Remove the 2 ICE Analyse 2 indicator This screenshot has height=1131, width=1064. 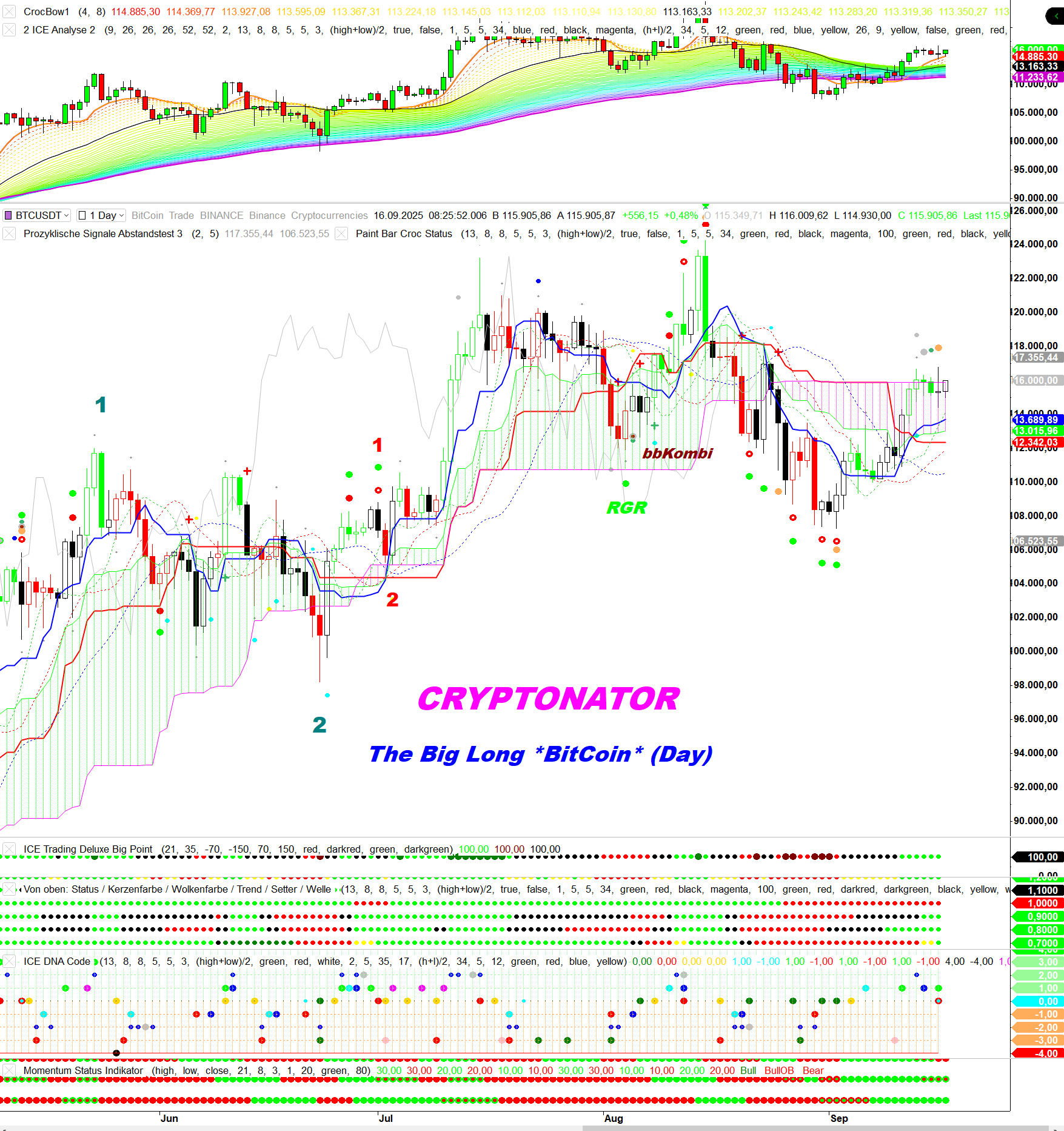[9, 30]
